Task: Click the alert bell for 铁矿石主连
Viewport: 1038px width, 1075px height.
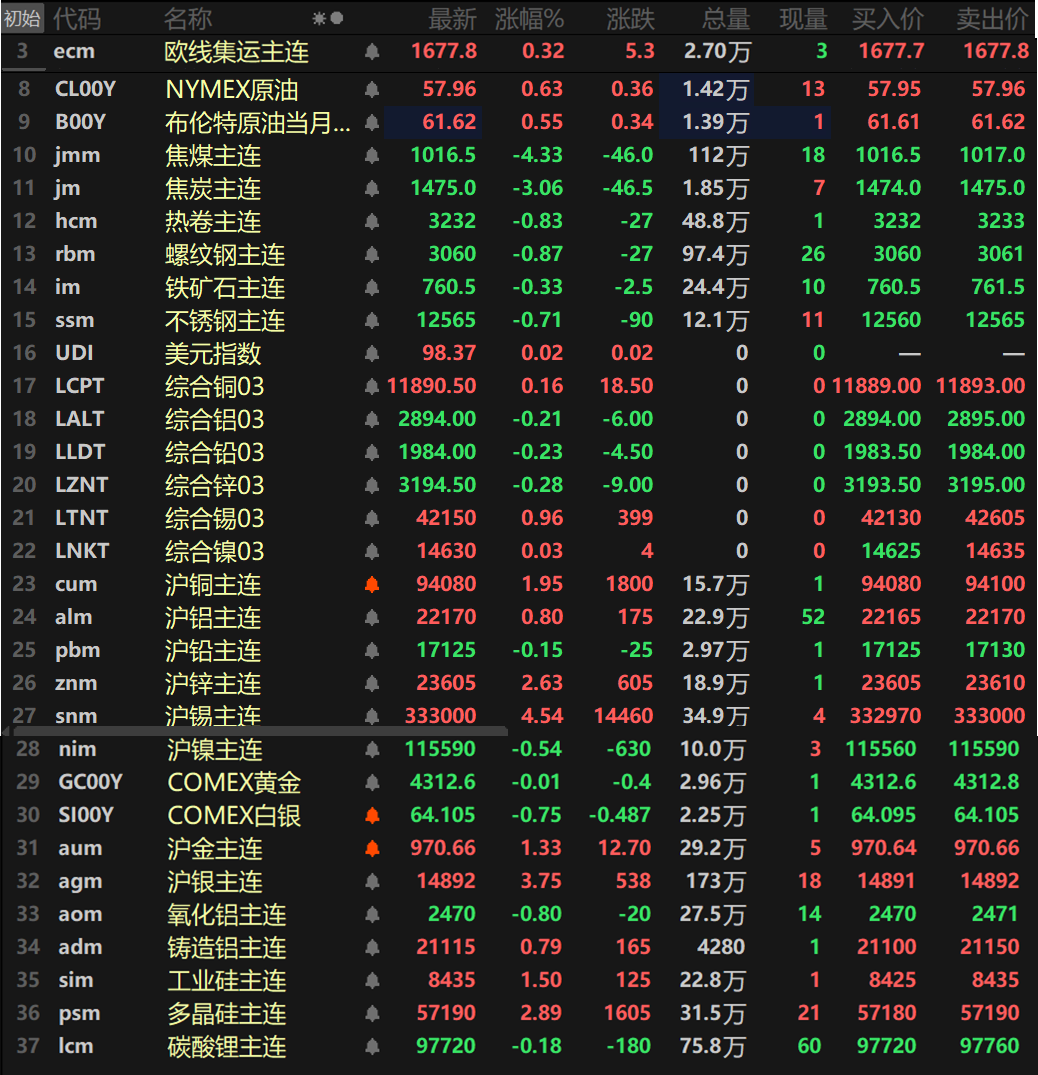Action: tap(371, 287)
